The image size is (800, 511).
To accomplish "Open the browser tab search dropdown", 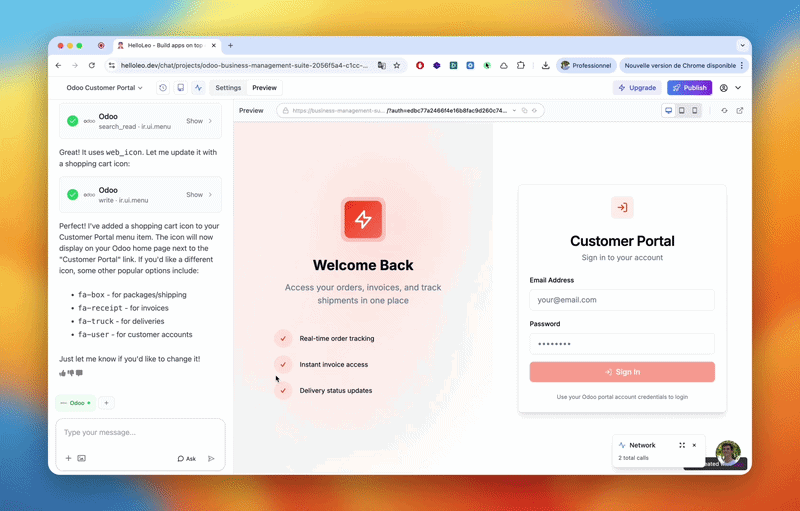I will click(x=742, y=45).
